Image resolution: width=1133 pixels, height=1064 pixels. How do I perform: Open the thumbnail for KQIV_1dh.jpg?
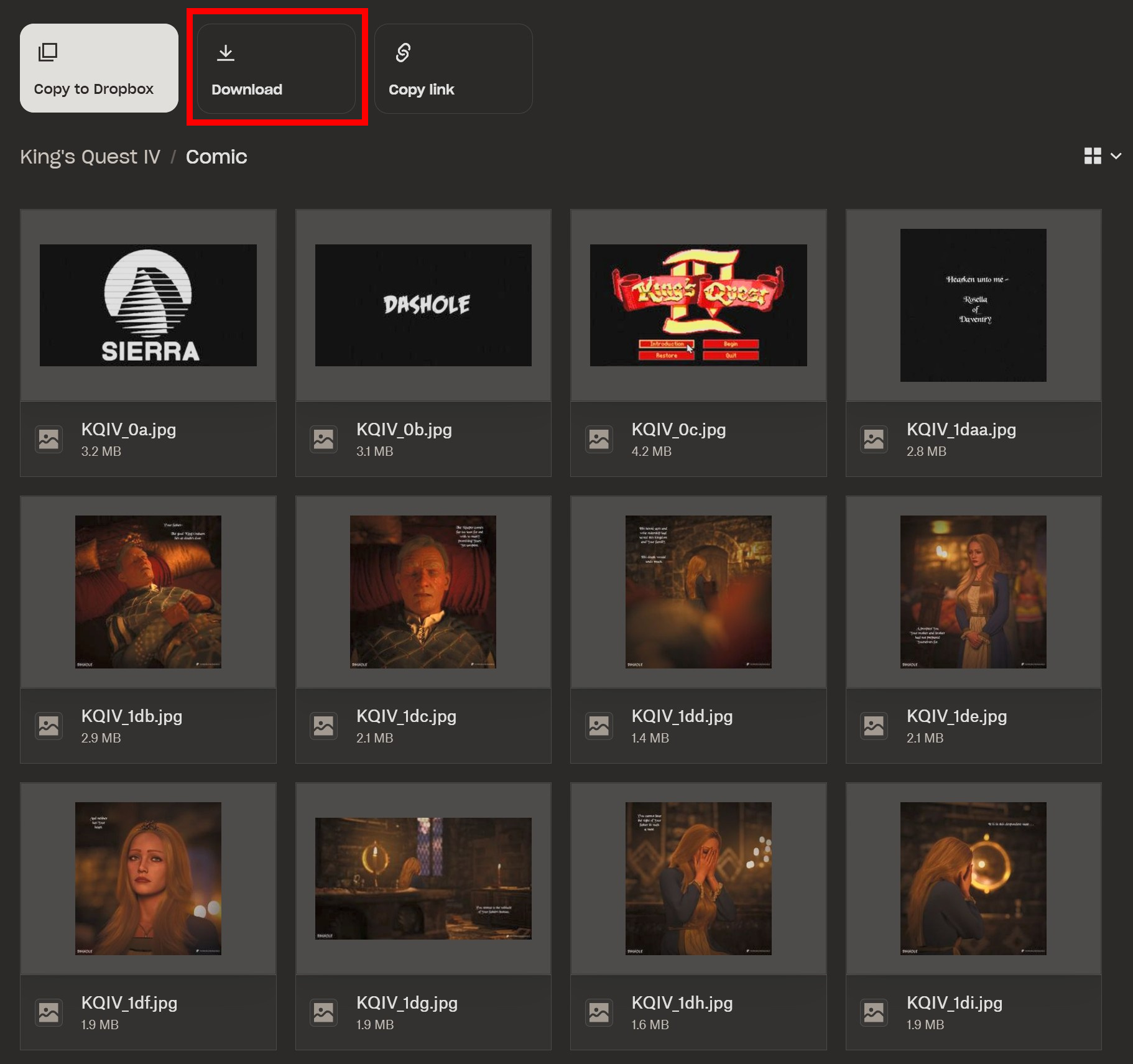coord(698,879)
